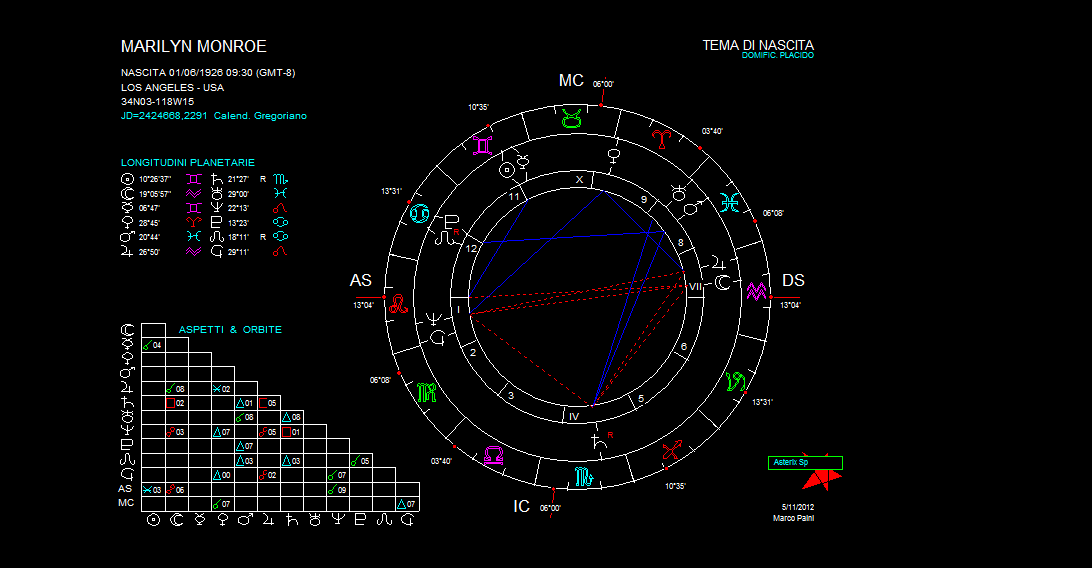Select the Pluto longitude 13°23' value
The width and height of the screenshot is (1092, 569).
238,223
